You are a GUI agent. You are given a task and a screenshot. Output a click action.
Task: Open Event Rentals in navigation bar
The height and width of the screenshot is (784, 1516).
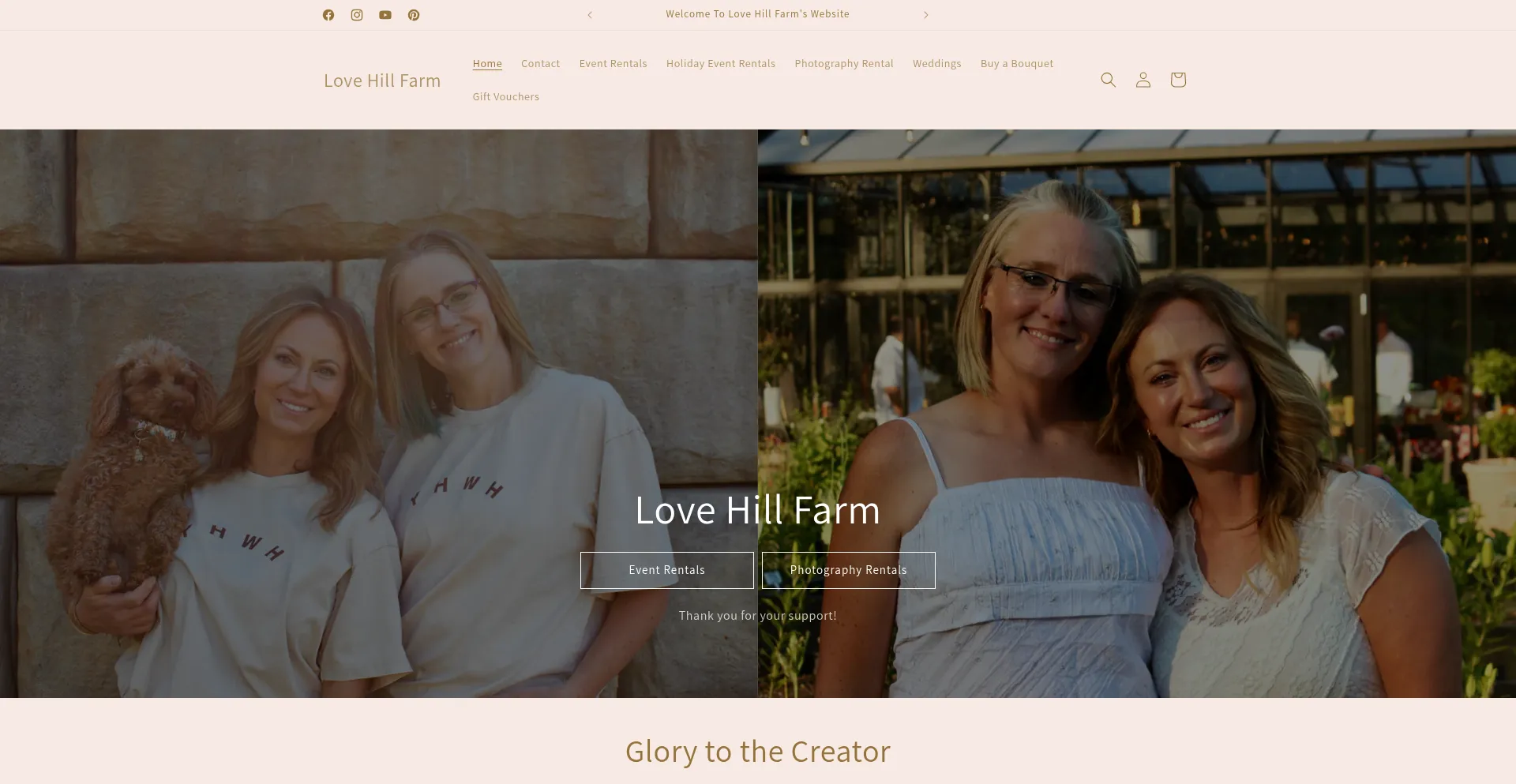tap(613, 63)
